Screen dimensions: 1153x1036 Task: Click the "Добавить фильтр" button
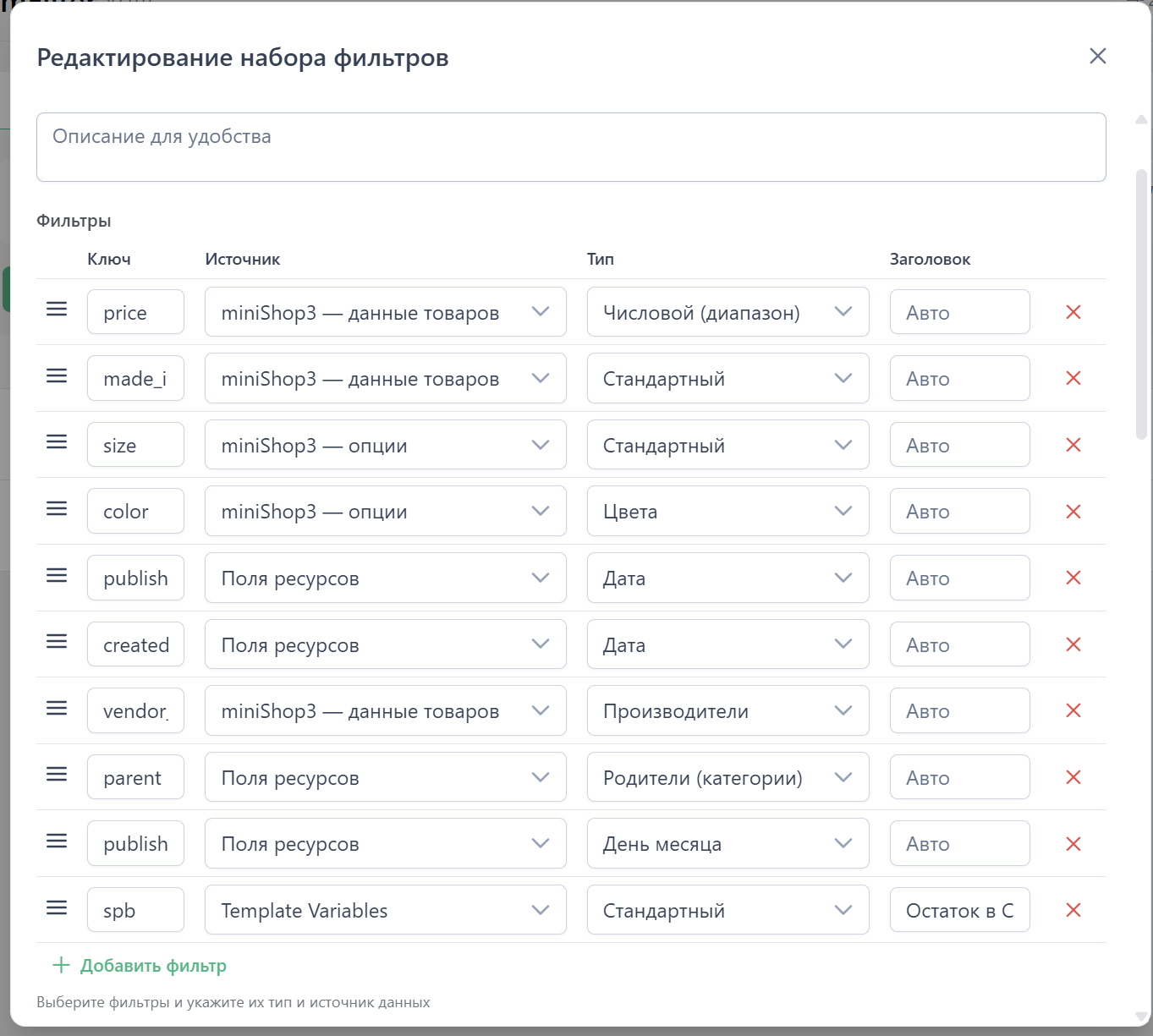140,966
